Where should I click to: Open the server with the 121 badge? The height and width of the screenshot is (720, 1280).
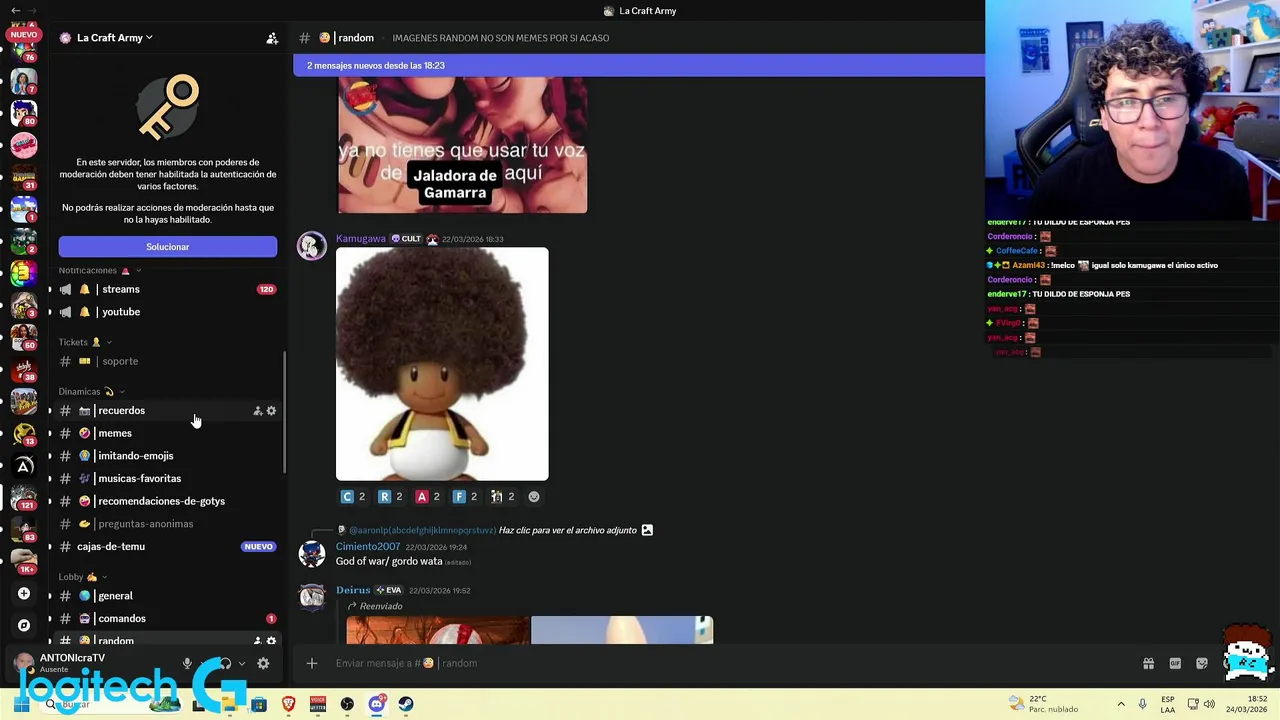tap(24, 497)
